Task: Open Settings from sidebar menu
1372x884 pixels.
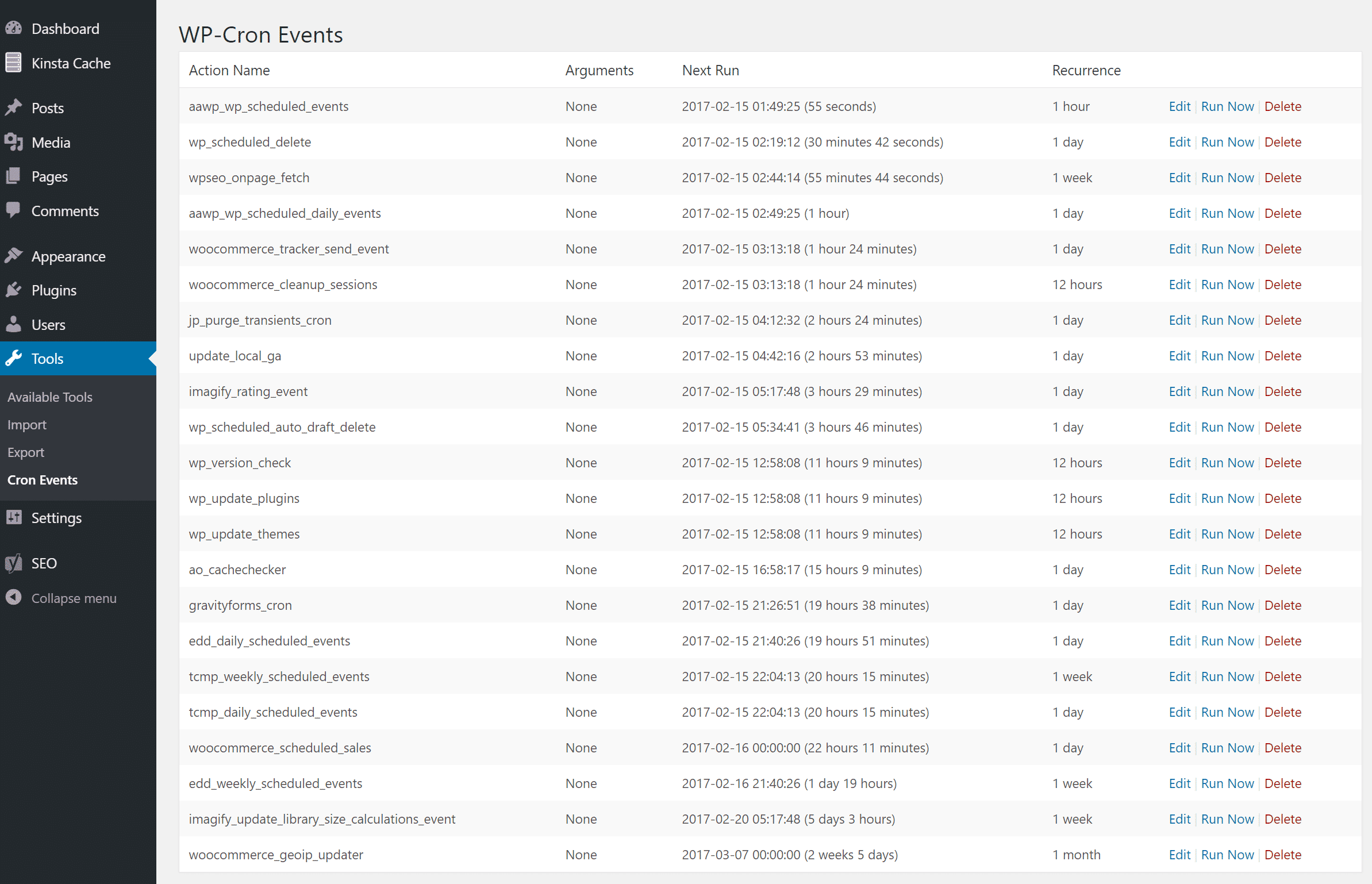Action: coord(57,518)
